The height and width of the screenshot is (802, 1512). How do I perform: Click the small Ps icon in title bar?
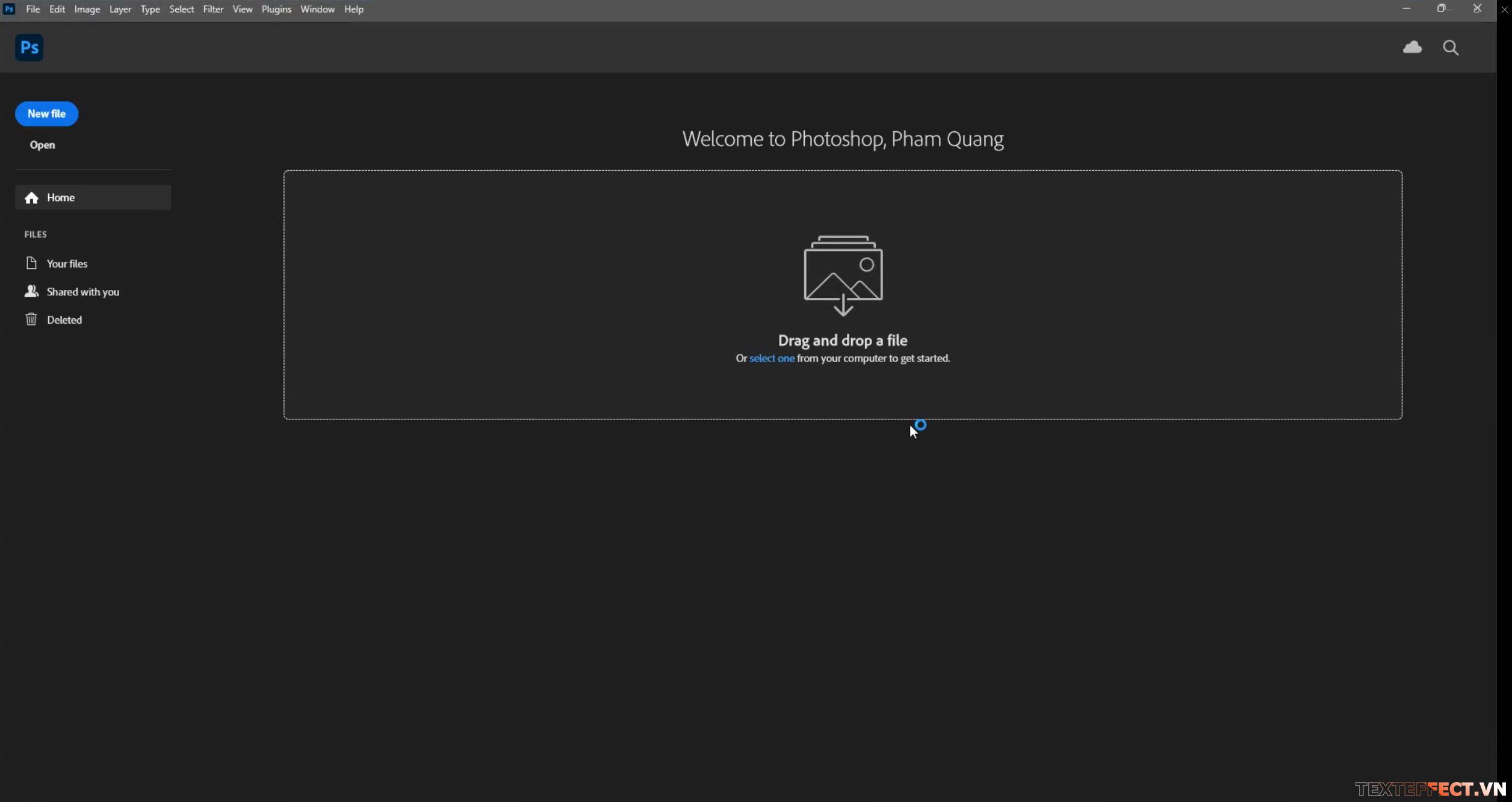(x=9, y=9)
